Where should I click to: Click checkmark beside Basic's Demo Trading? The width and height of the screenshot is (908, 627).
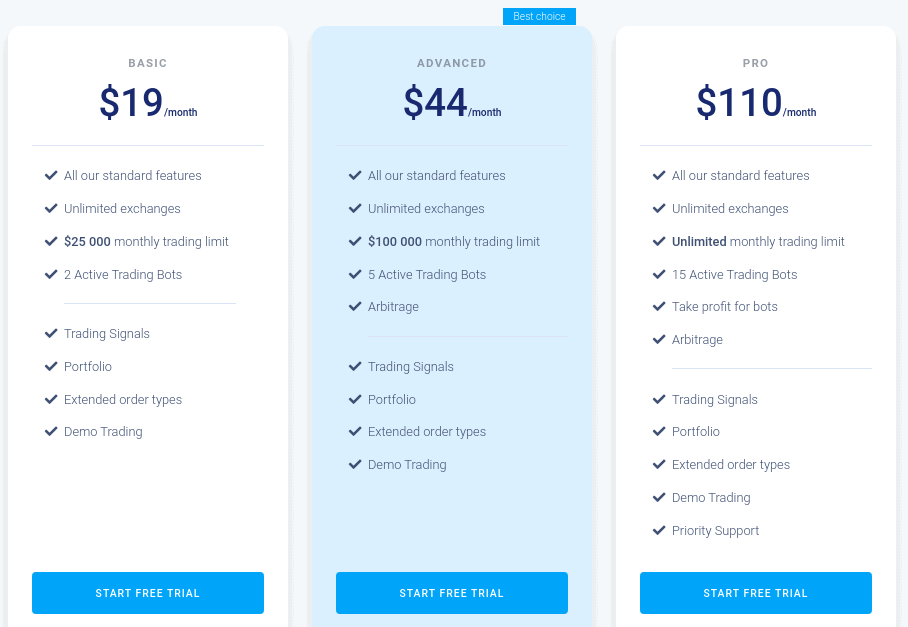(x=51, y=431)
